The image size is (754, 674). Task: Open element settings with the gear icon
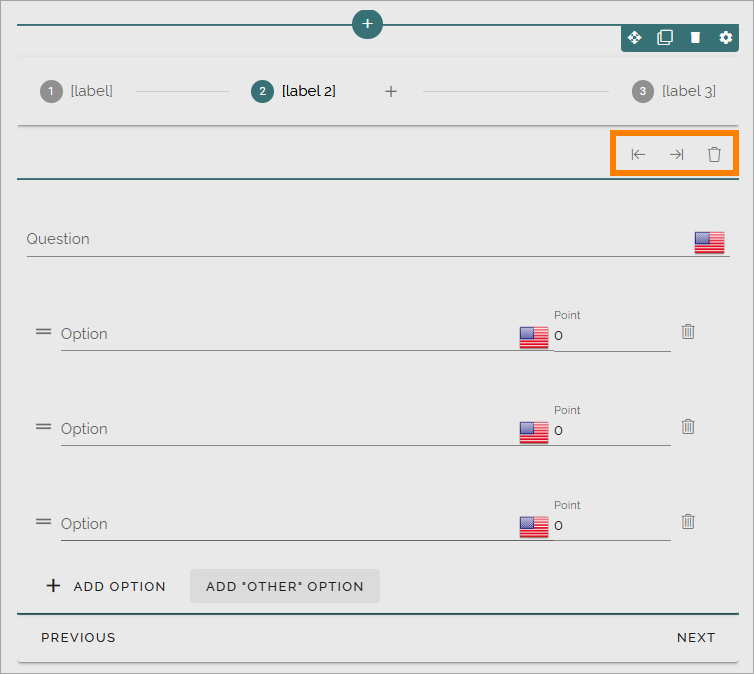pos(726,37)
